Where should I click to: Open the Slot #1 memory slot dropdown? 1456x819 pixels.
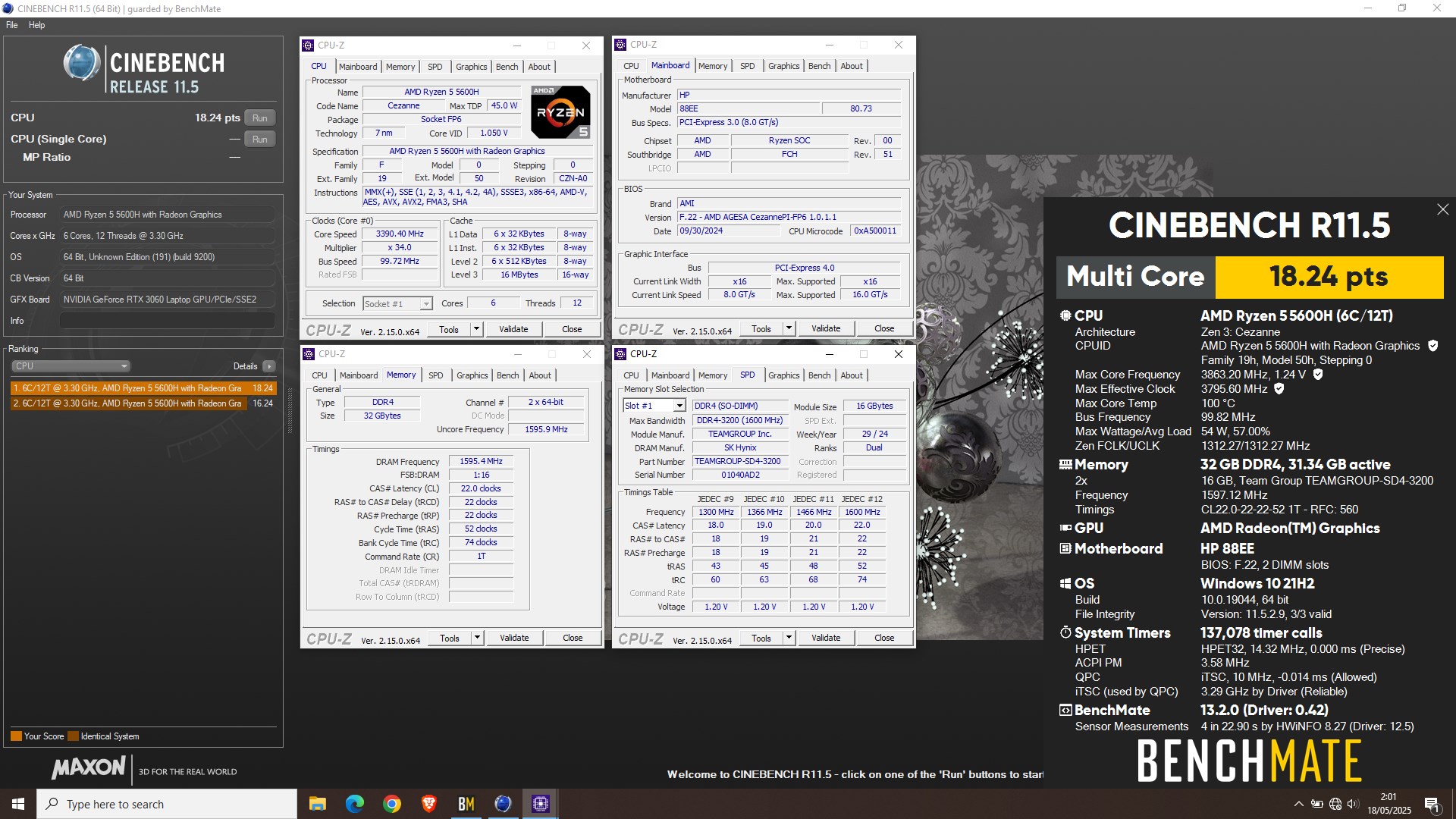click(654, 406)
